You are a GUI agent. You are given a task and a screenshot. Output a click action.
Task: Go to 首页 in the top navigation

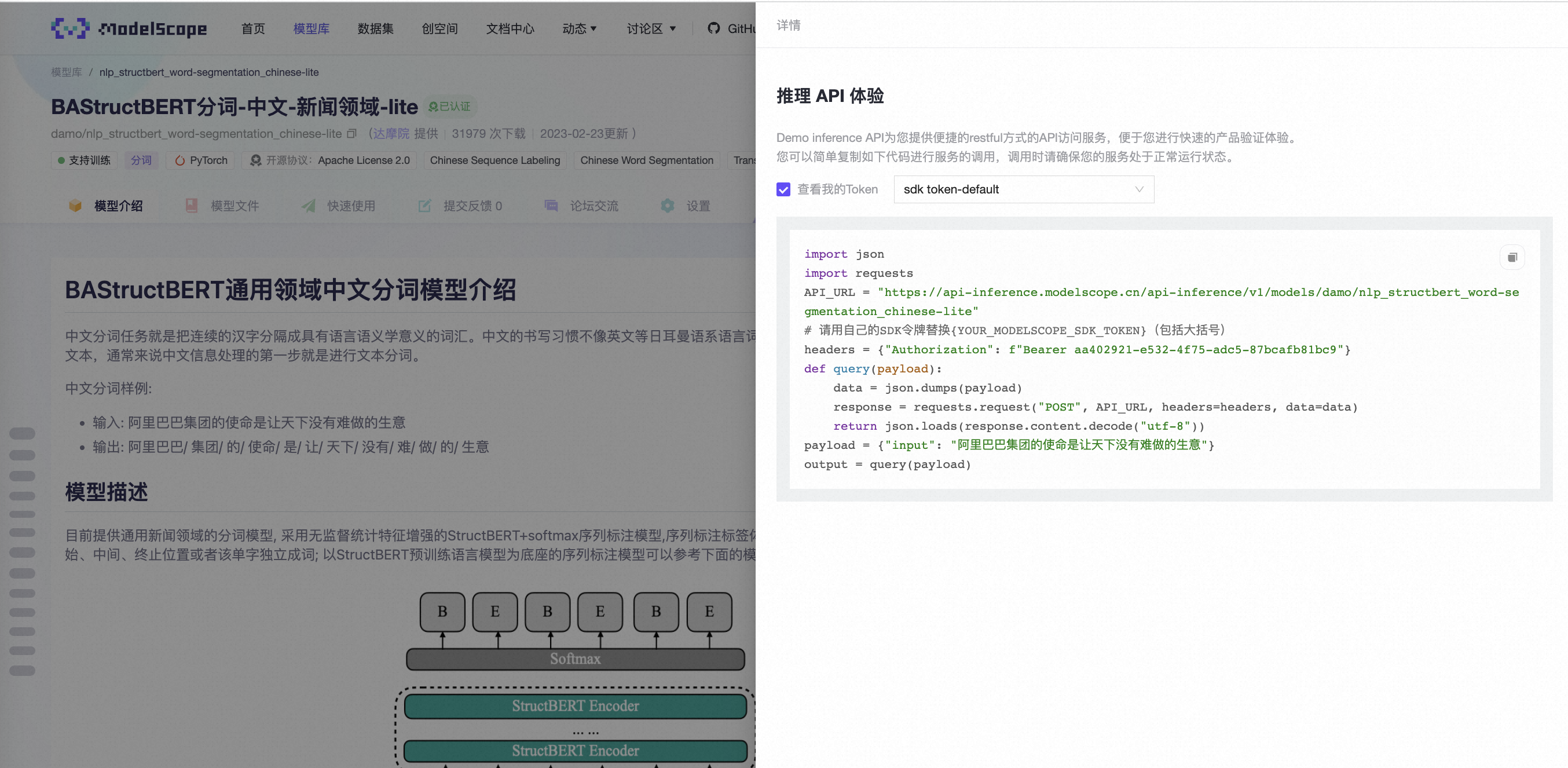click(253, 28)
